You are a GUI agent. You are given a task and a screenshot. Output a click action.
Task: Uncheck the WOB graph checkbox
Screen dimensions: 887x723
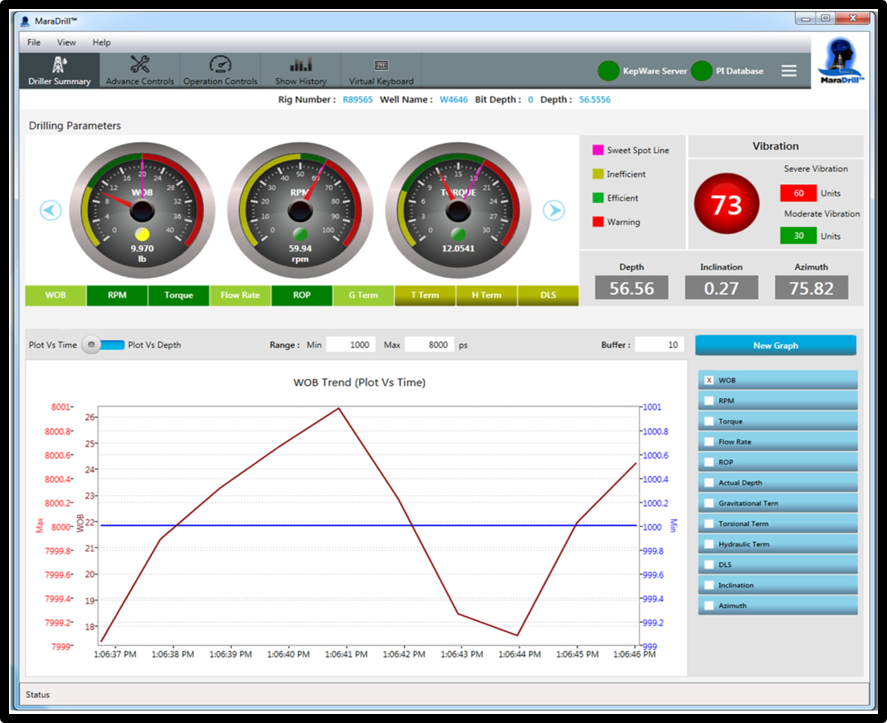pos(709,380)
